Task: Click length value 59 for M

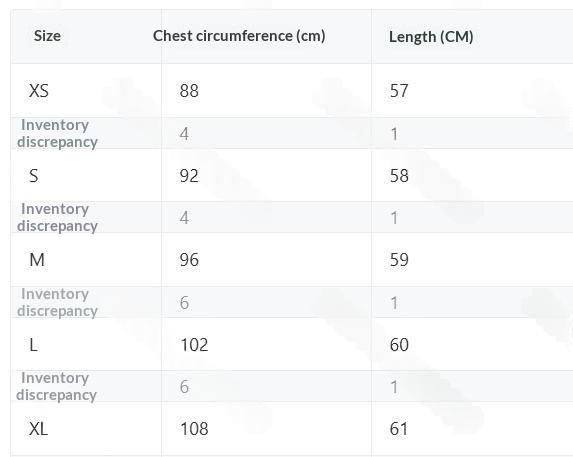Action: pos(399,260)
